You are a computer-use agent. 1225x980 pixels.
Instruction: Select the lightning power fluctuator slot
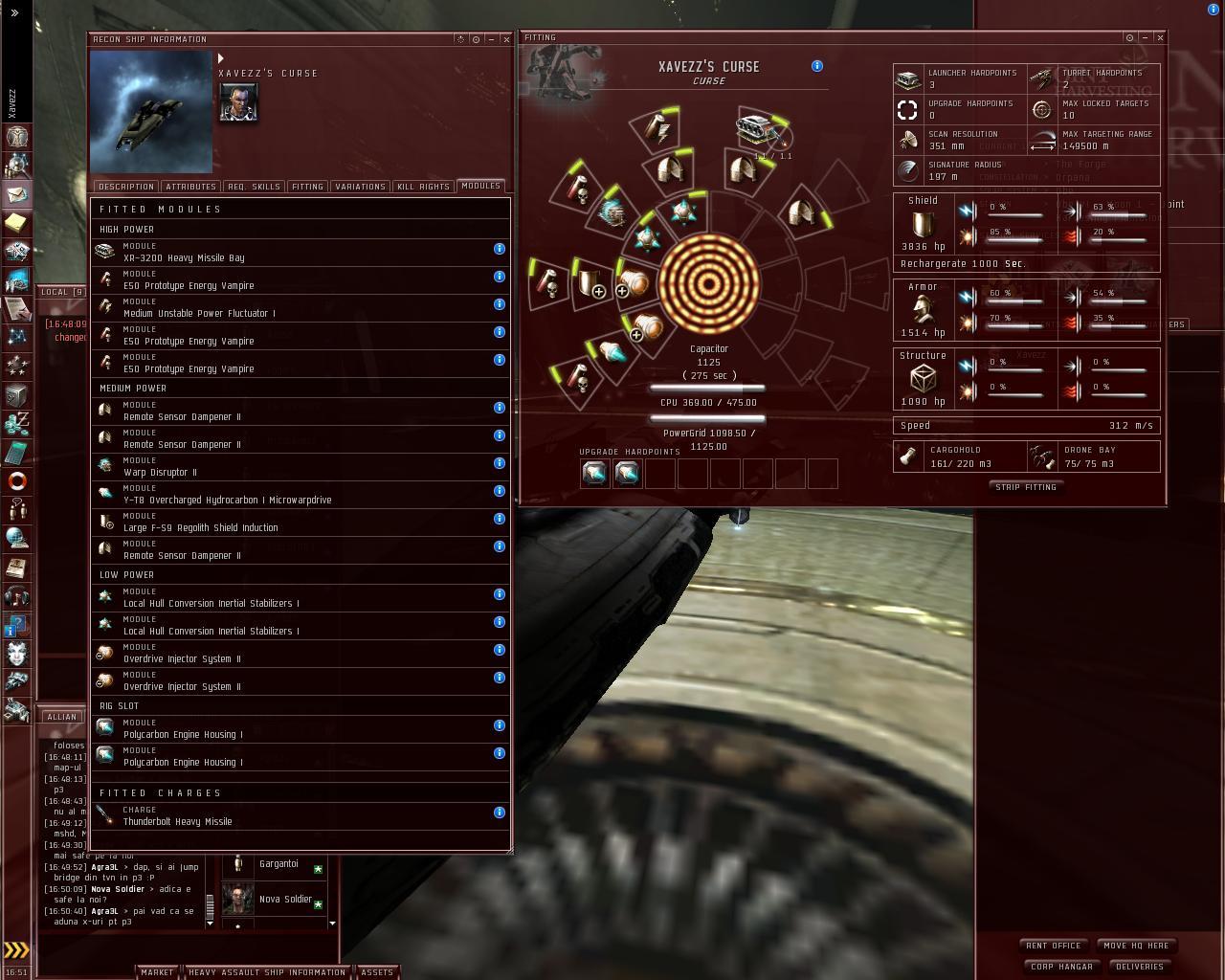657,129
